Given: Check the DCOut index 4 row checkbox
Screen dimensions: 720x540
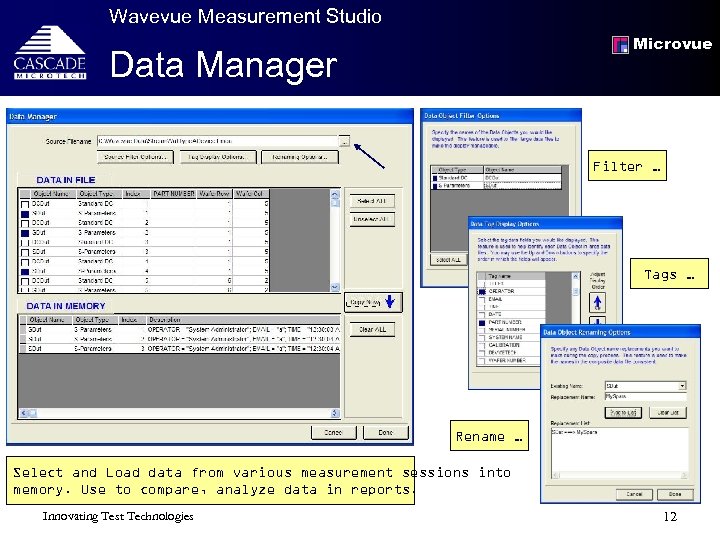Looking at the screenshot, I should point(25,262).
